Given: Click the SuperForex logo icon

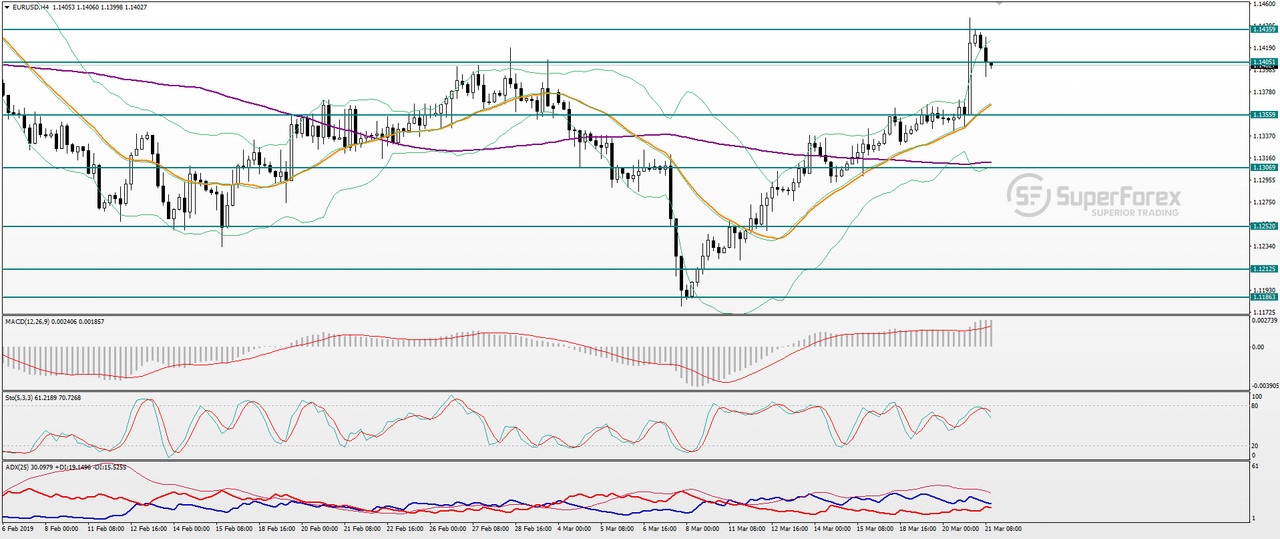Looking at the screenshot, I should [x=1028, y=195].
